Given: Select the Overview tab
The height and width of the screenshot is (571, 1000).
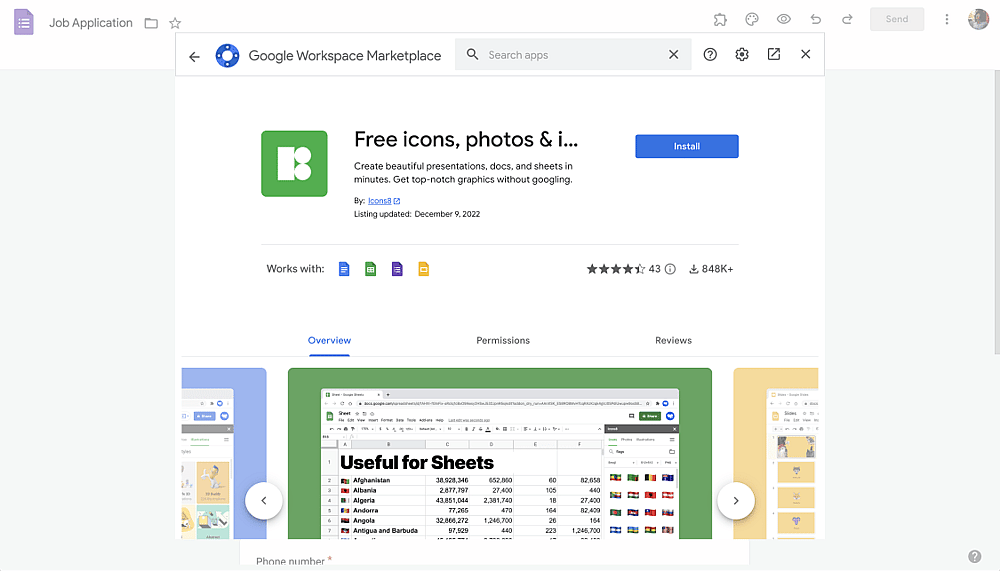Looking at the screenshot, I should (x=329, y=341).
